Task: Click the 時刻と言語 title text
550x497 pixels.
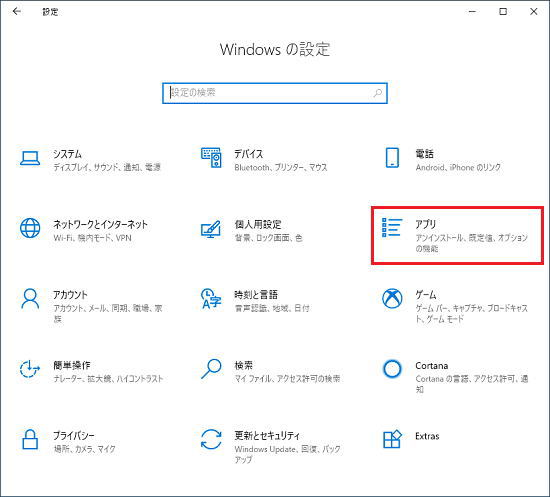Action: coord(256,295)
